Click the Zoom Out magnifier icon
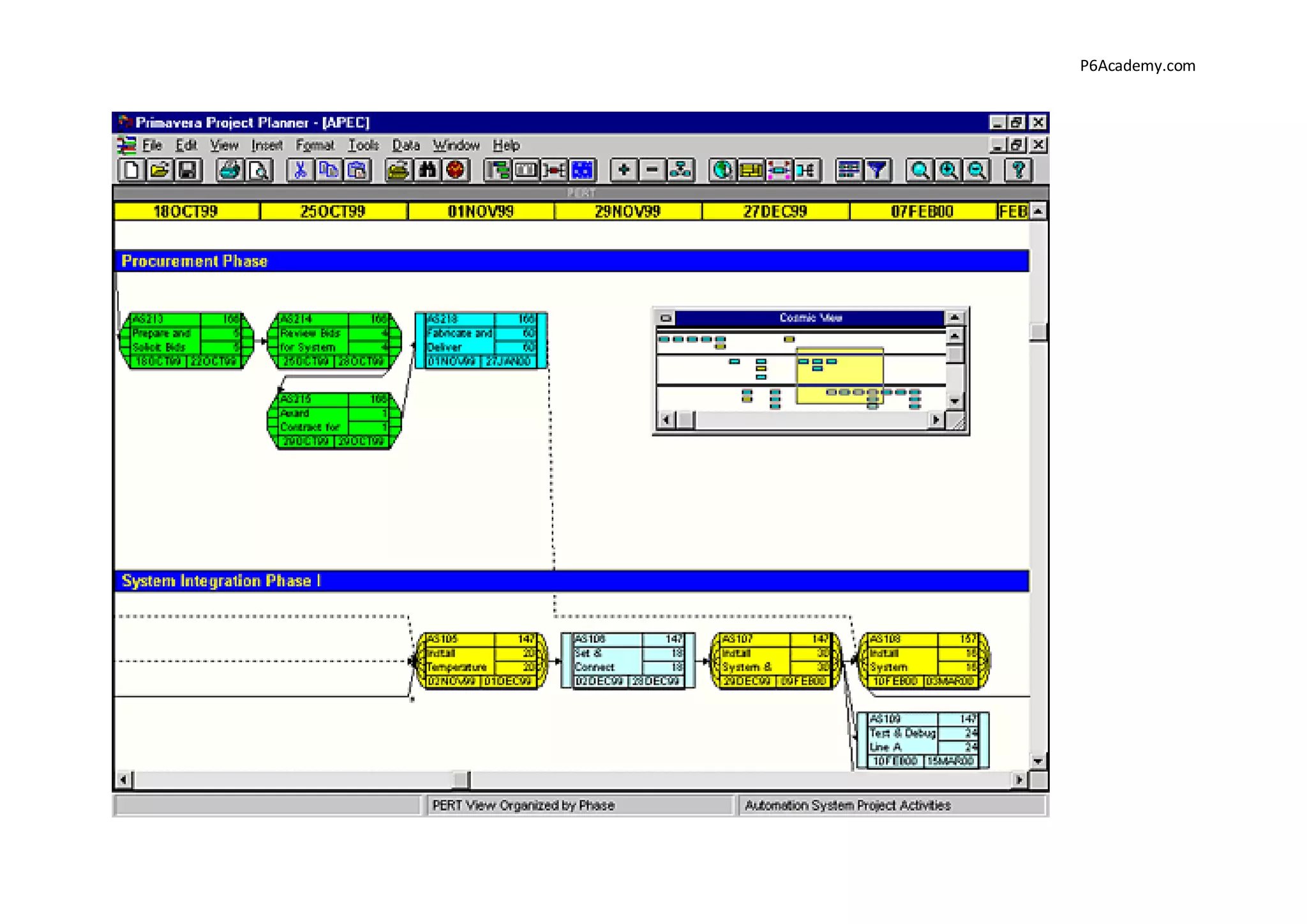Image resolution: width=1307 pixels, height=924 pixels. pyautogui.click(x=977, y=170)
